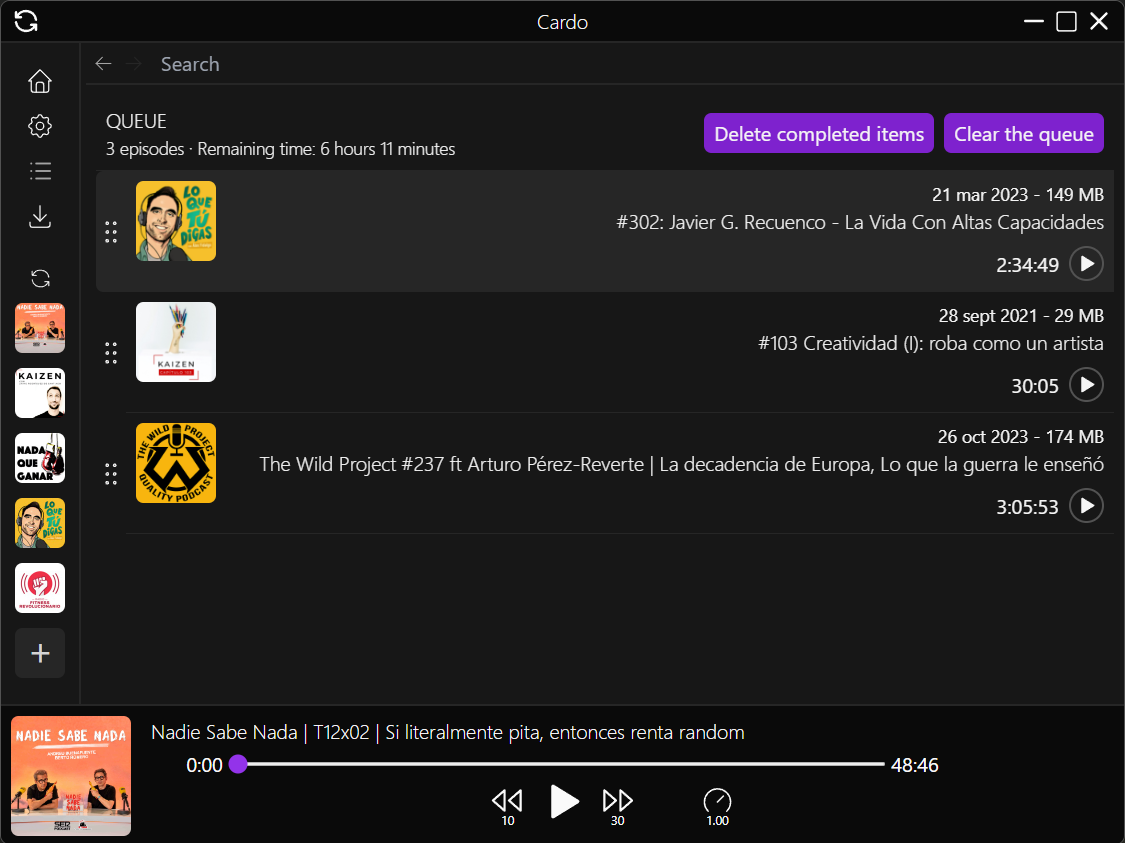1125x843 pixels.
Task: Open Kaizen episode cover in queue
Action: click(x=176, y=342)
